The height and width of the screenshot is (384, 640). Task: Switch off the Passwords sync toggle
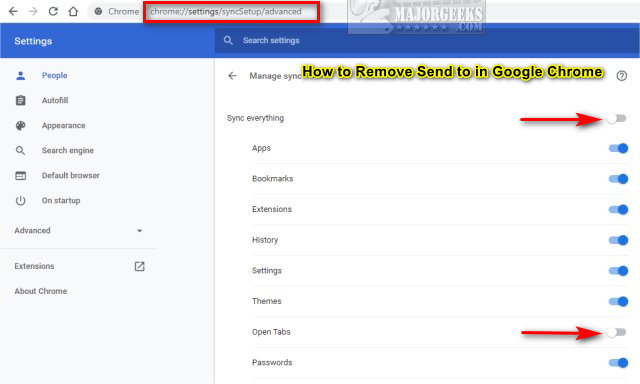click(618, 362)
